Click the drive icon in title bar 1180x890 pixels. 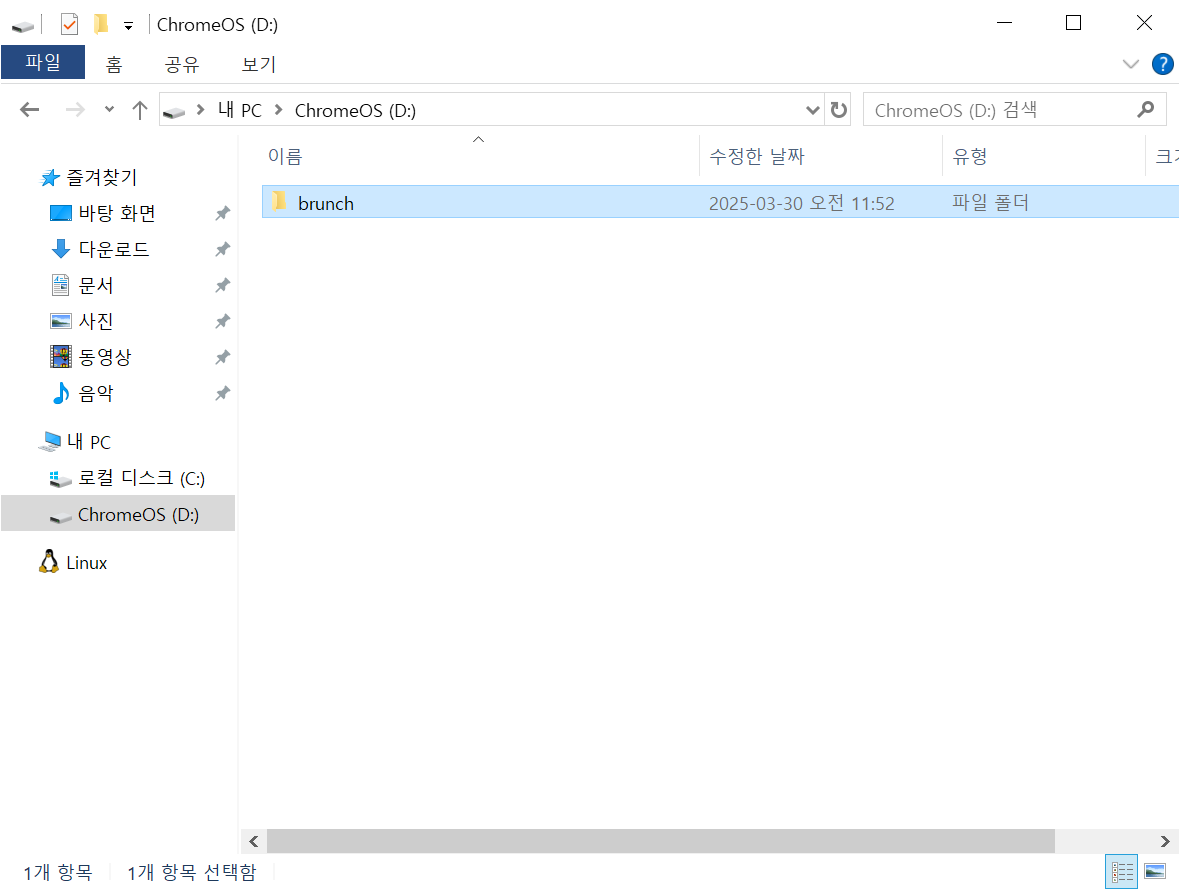click(23, 26)
